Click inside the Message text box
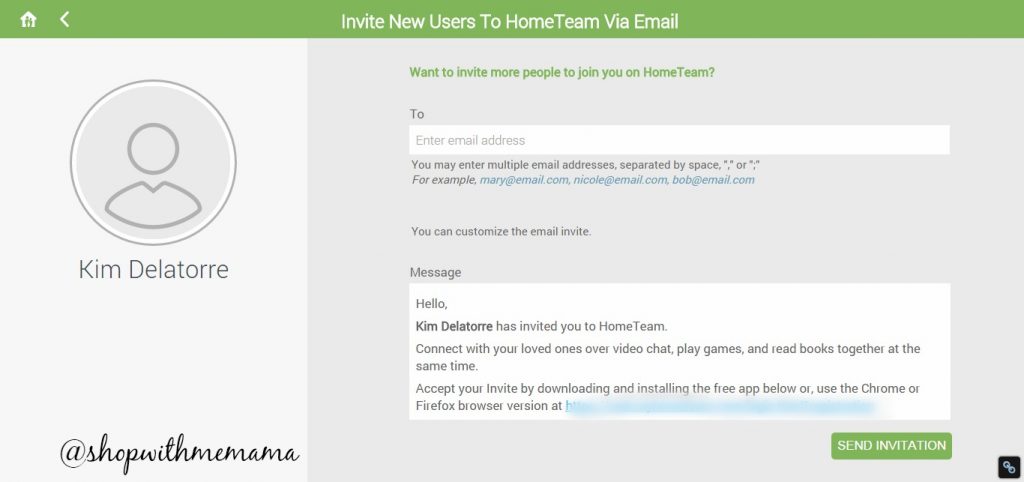The image size is (1024, 482). click(679, 351)
